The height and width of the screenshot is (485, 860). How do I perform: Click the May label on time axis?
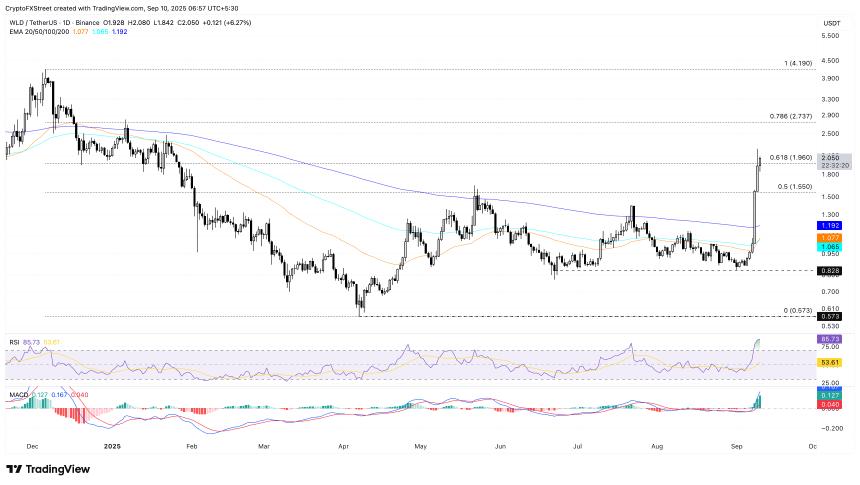[421, 447]
